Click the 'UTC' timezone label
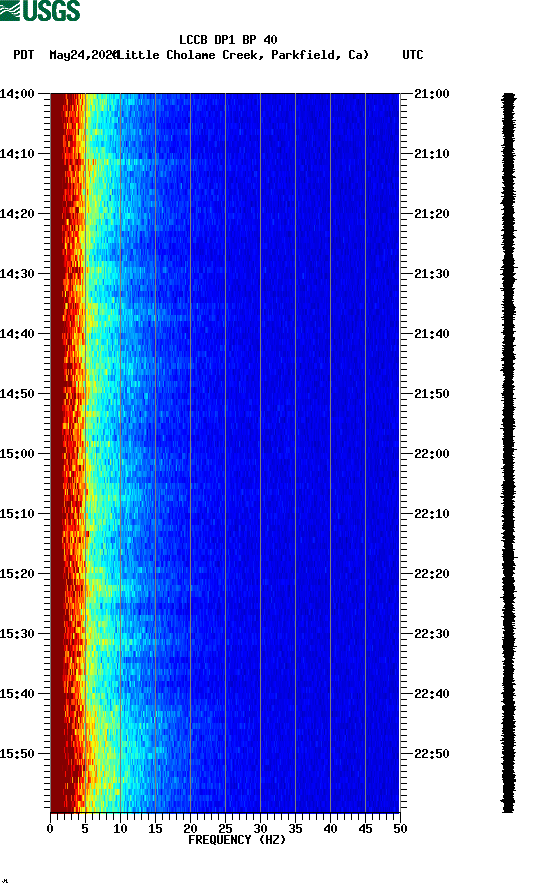Viewport: 552px width, 892px height. coord(413,55)
